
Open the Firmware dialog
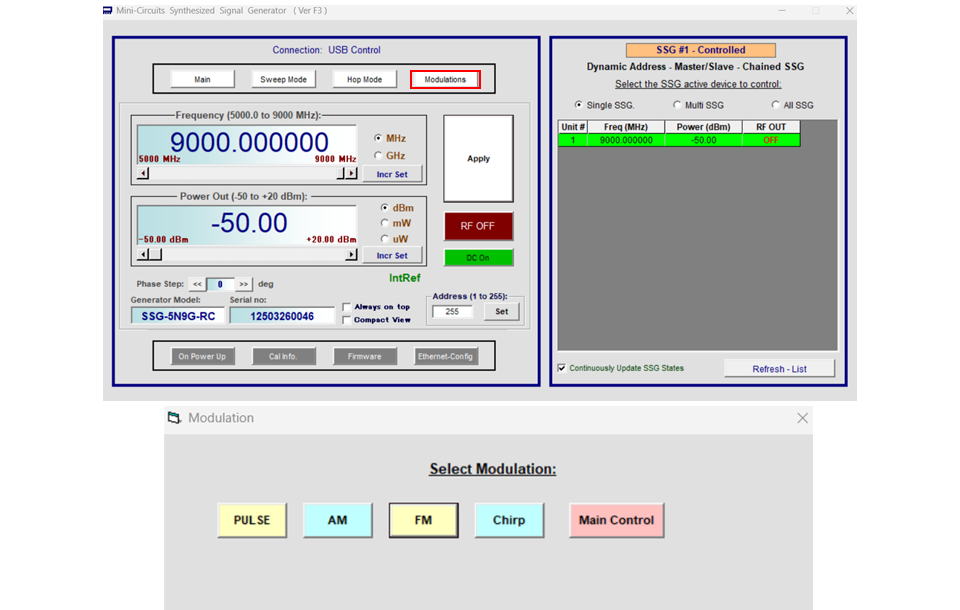point(364,356)
